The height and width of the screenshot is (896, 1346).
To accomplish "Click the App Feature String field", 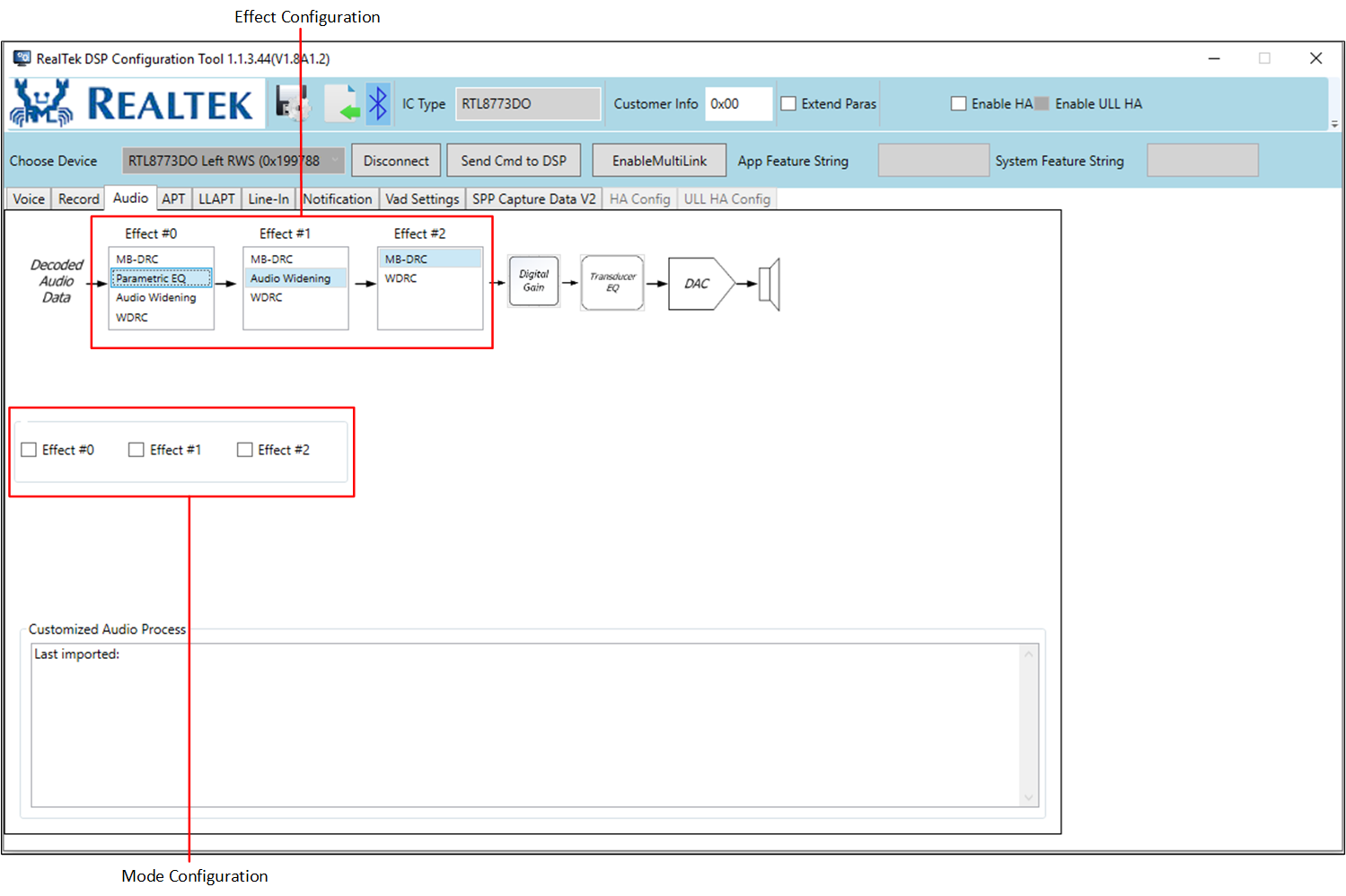I will (933, 161).
